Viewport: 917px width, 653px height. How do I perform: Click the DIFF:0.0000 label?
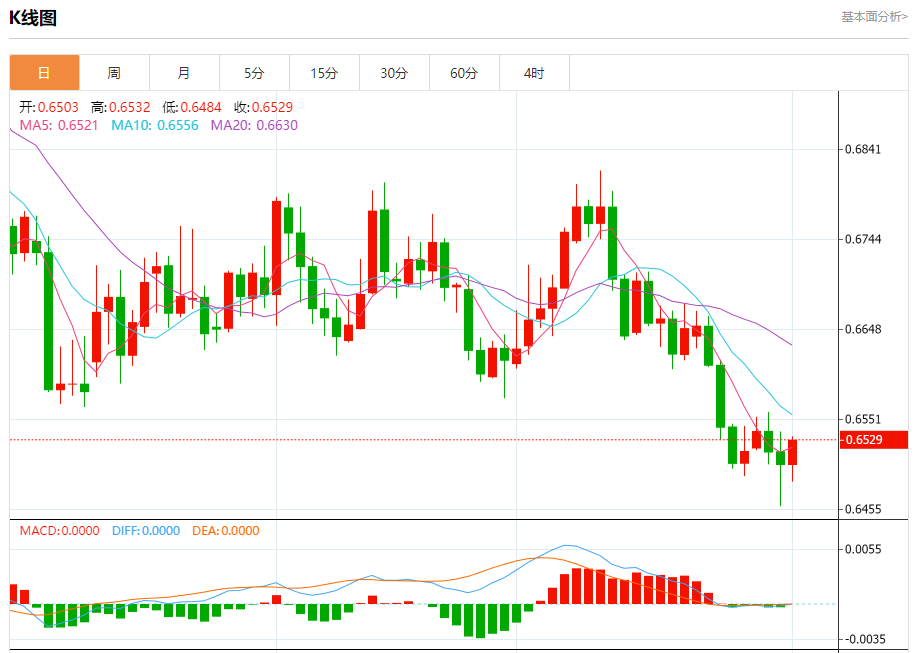pyautogui.click(x=146, y=531)
